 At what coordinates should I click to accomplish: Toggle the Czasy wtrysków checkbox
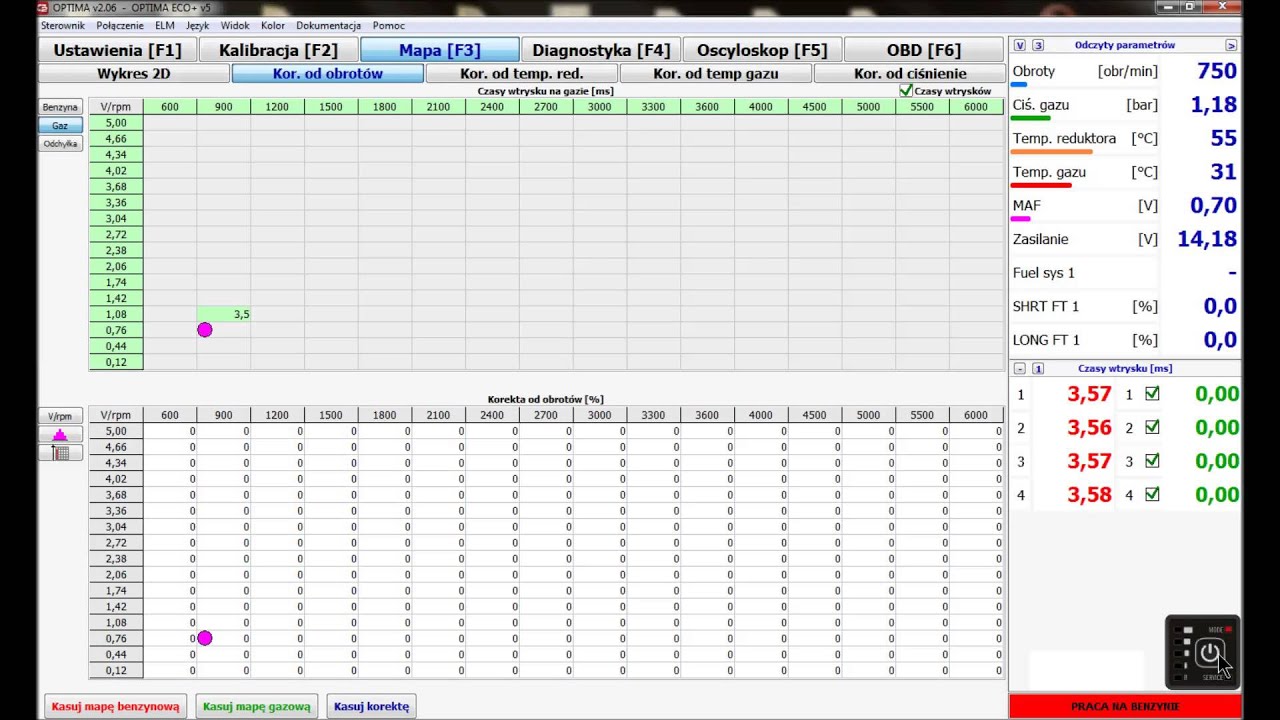(906, 90)
